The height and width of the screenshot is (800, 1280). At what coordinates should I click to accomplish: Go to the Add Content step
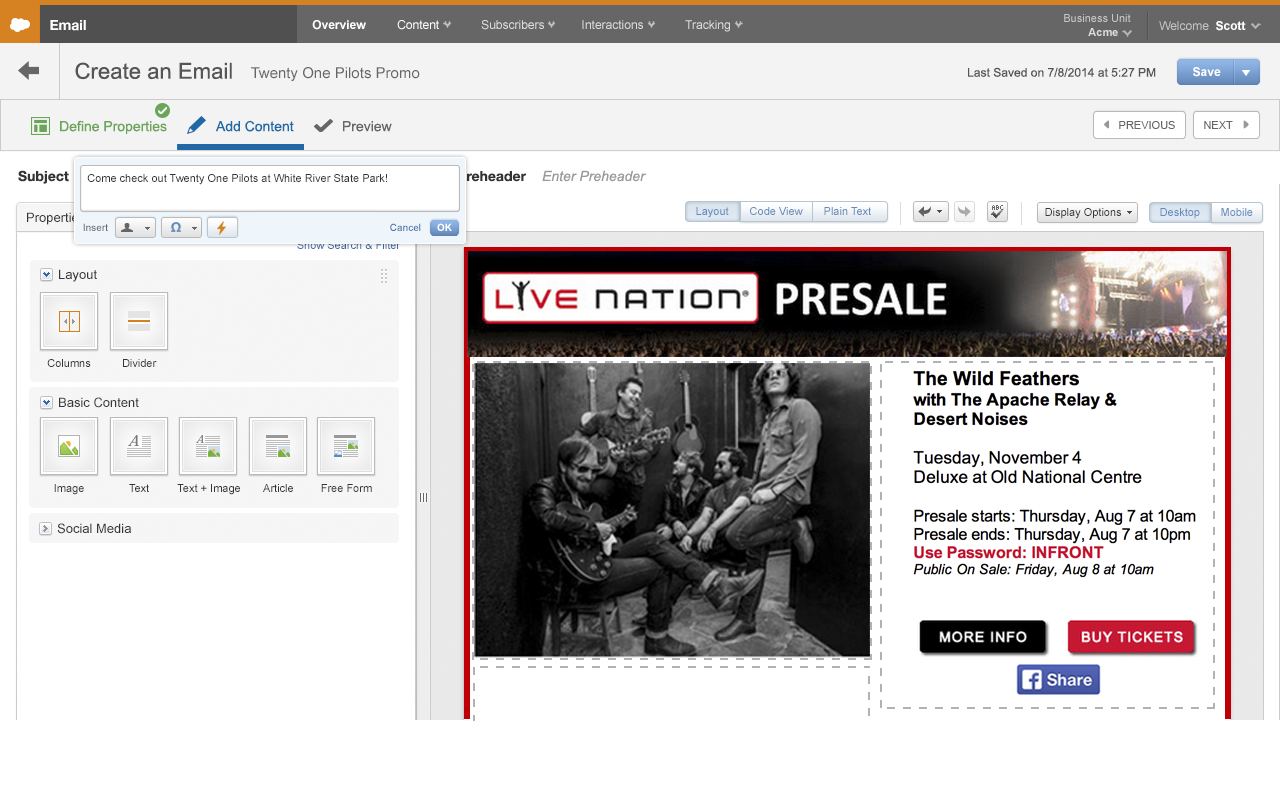tap(240, 126)
